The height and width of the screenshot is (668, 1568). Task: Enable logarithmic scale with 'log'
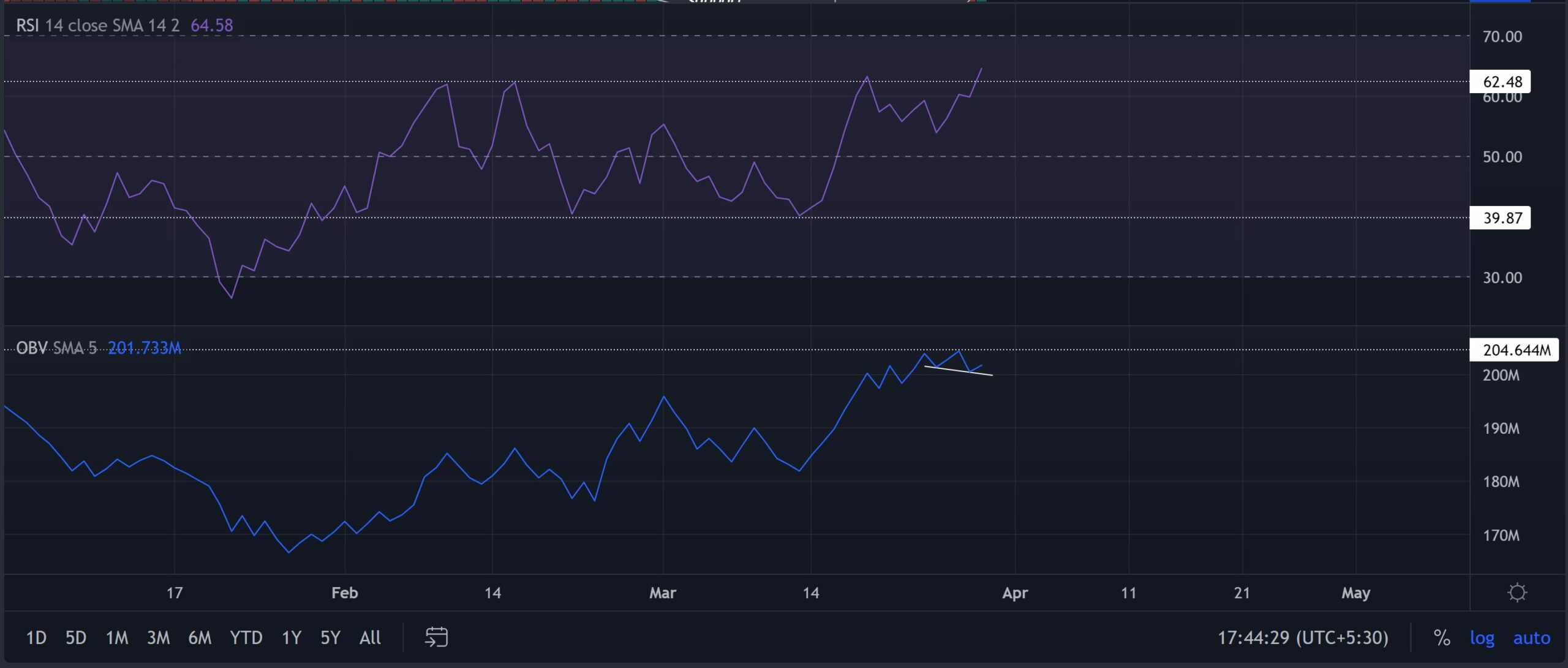click(x=1483, y=637)
